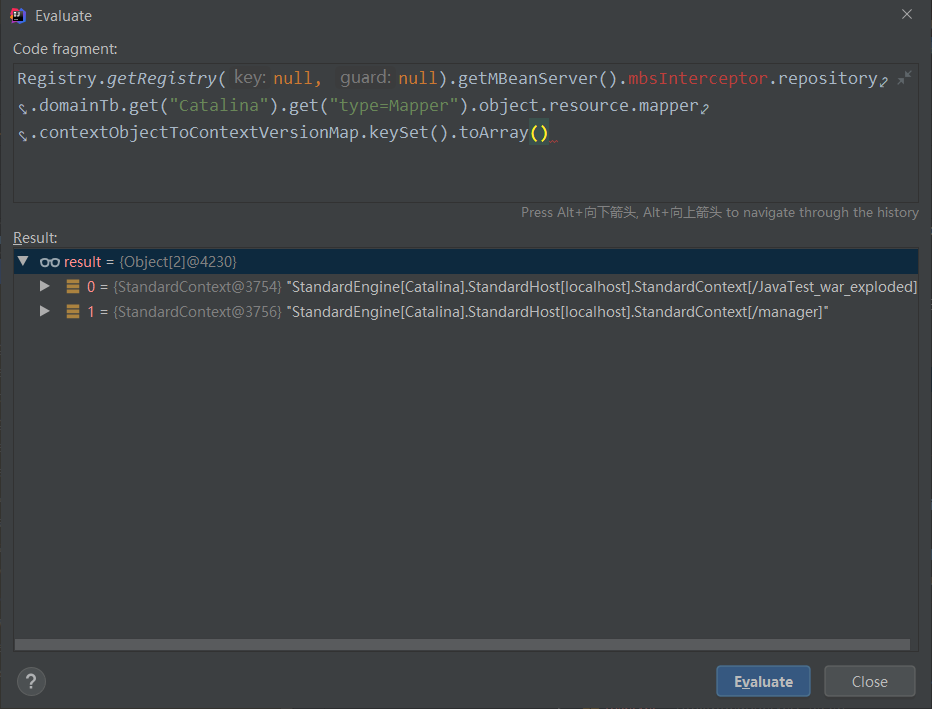Click the "Result:" label

pos(35,238)
